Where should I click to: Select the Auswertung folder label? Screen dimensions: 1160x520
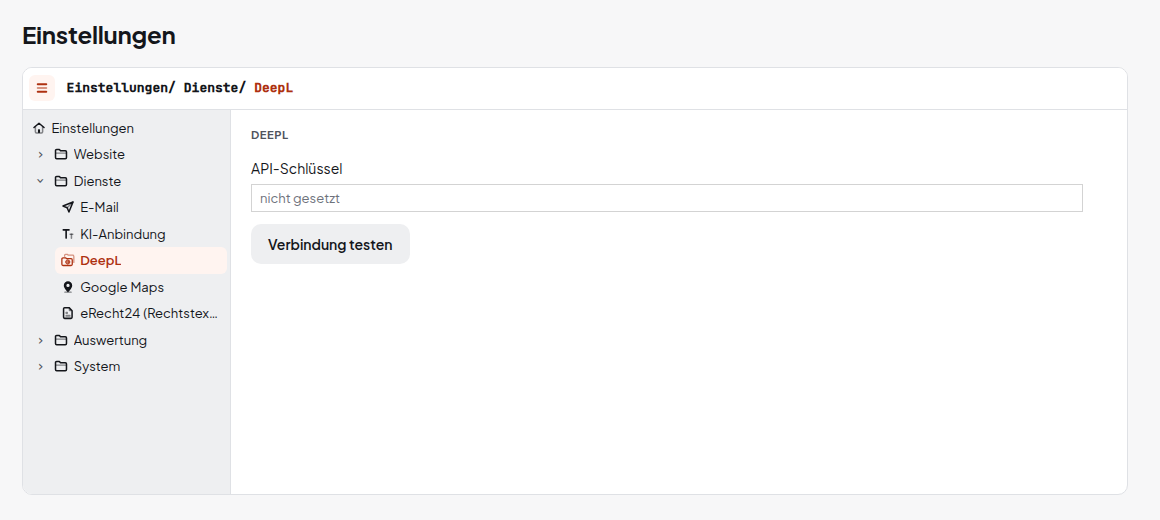[110, 340]
